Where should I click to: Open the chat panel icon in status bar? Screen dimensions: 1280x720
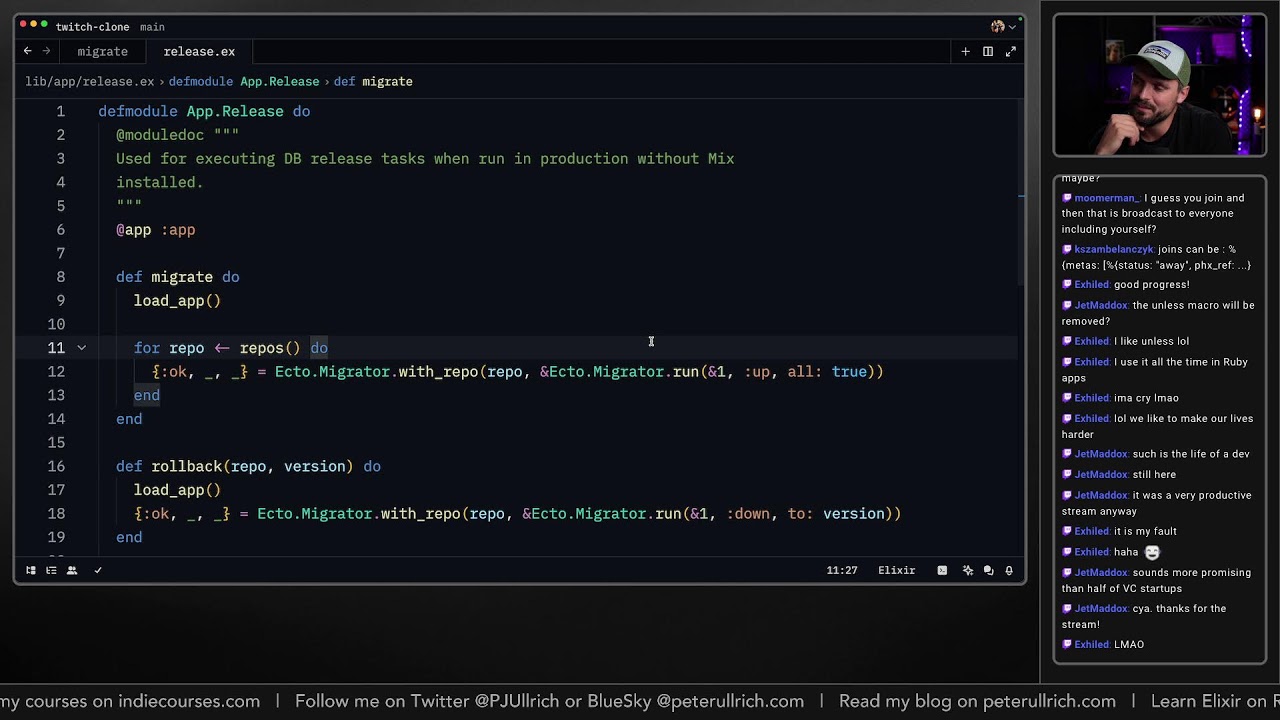[988, 570]
